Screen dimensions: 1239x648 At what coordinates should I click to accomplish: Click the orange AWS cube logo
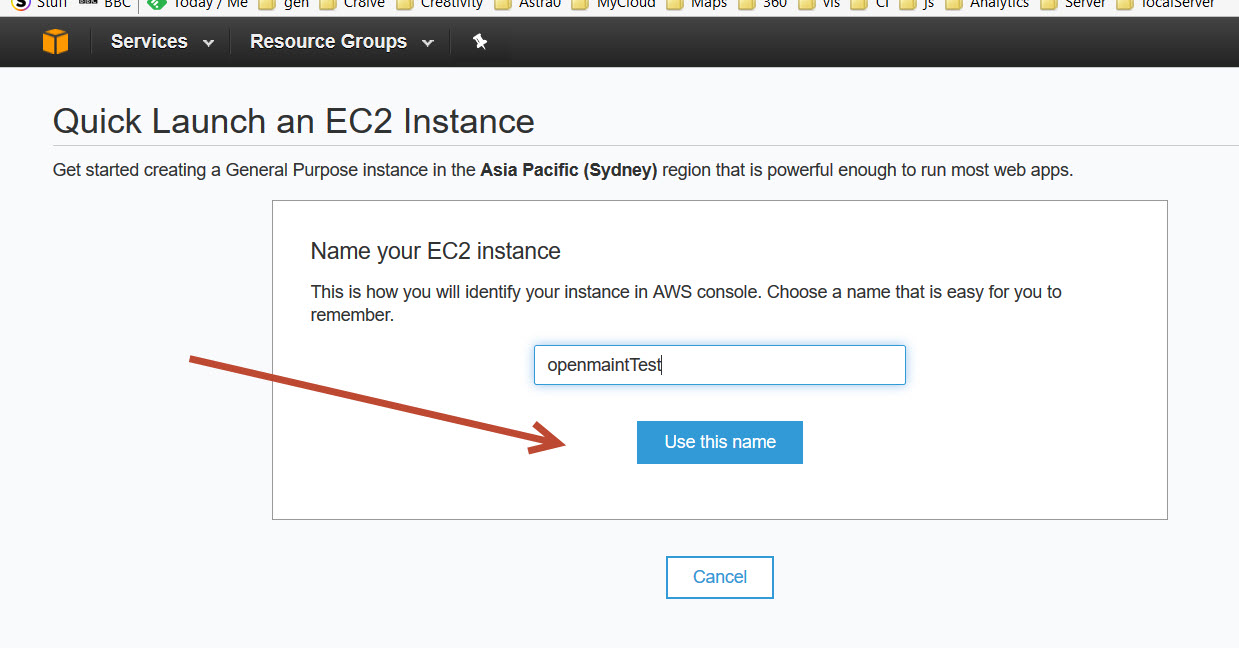pyautogui.click(x=55, y=42)
